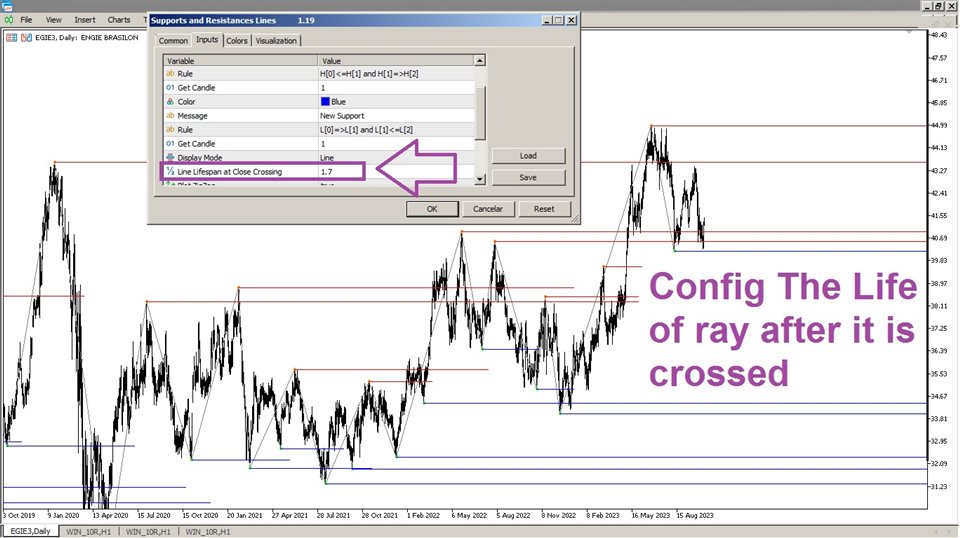Viewport: 960px width, 538px height.
Task: Click the Message row ab icon
Action: (x=170, y=116)
